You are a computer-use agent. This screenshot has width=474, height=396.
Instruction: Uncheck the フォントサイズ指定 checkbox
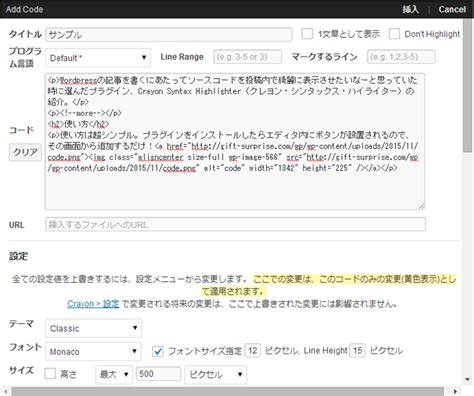pyautogui.click(x=158, y=351)
